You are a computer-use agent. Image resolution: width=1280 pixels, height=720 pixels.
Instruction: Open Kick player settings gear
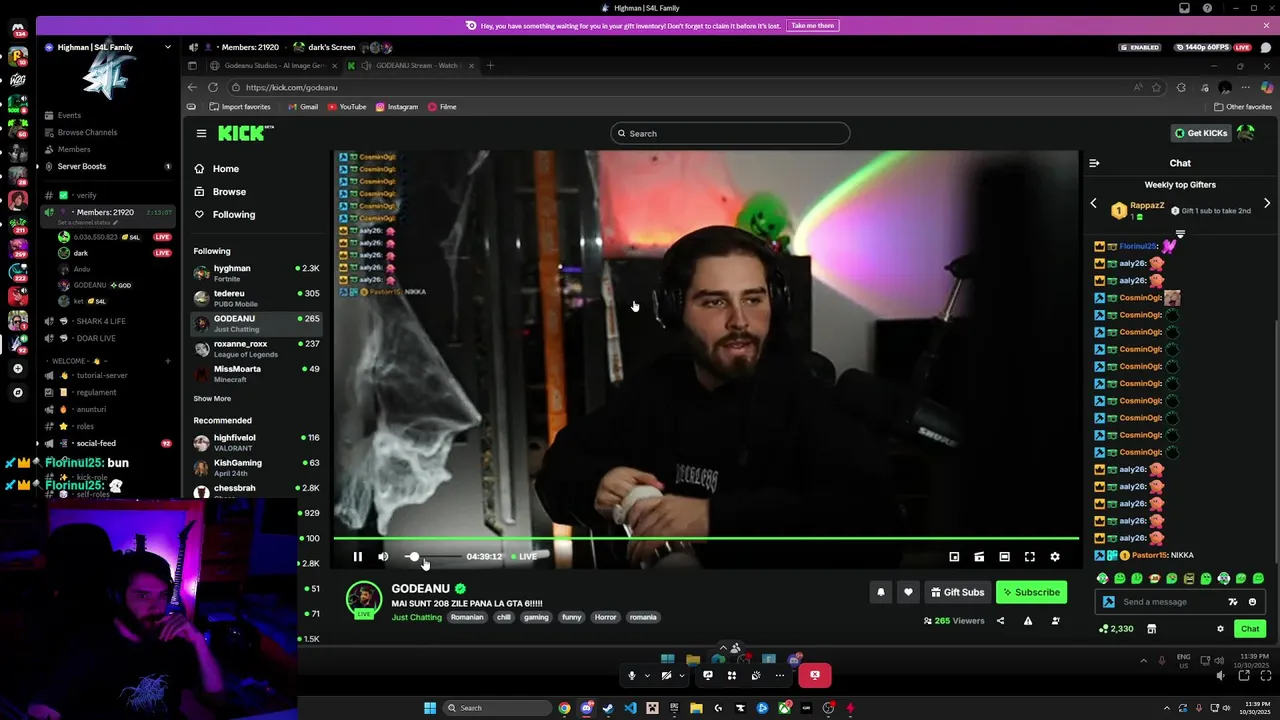[x=1055, y=557]
